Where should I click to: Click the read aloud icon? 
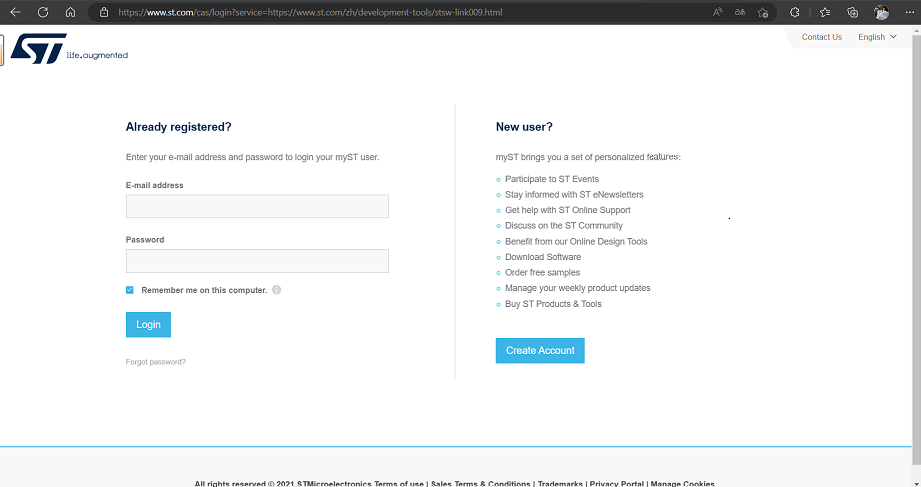click(x=717, y=12)
